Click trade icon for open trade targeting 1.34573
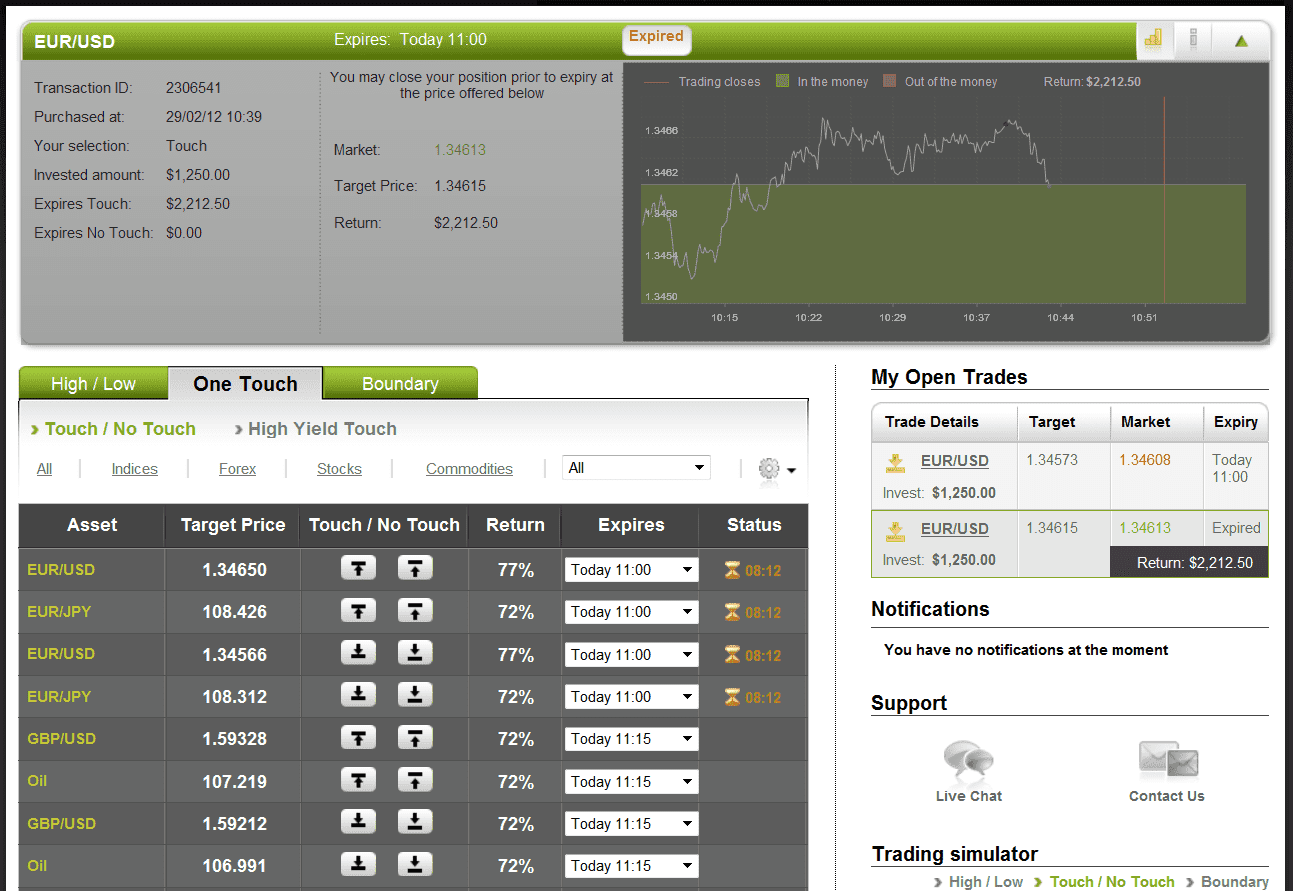This screenshot has width=1293, height=891. tap(895, 462)
